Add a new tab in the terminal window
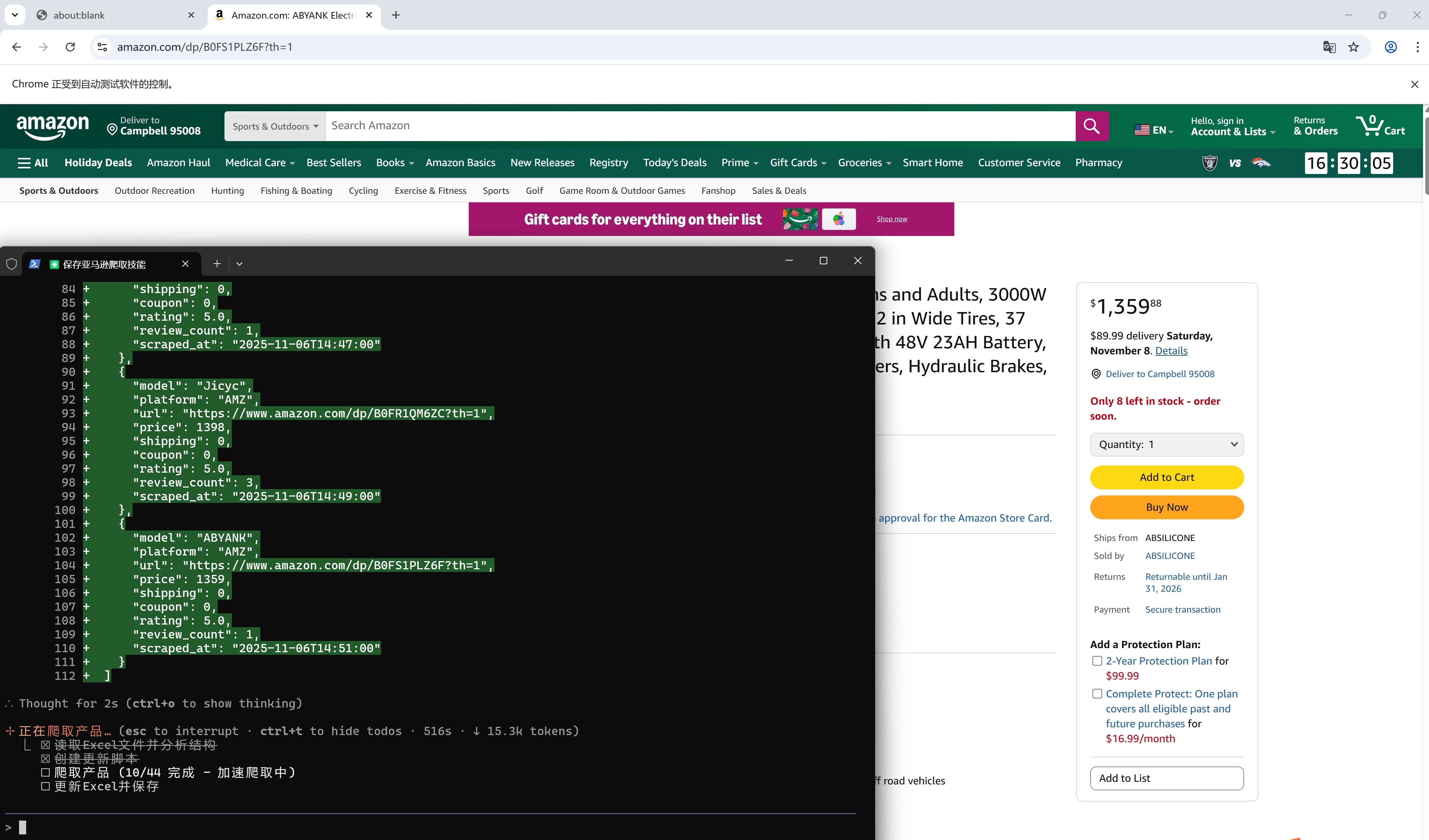 tap(217, 264)
